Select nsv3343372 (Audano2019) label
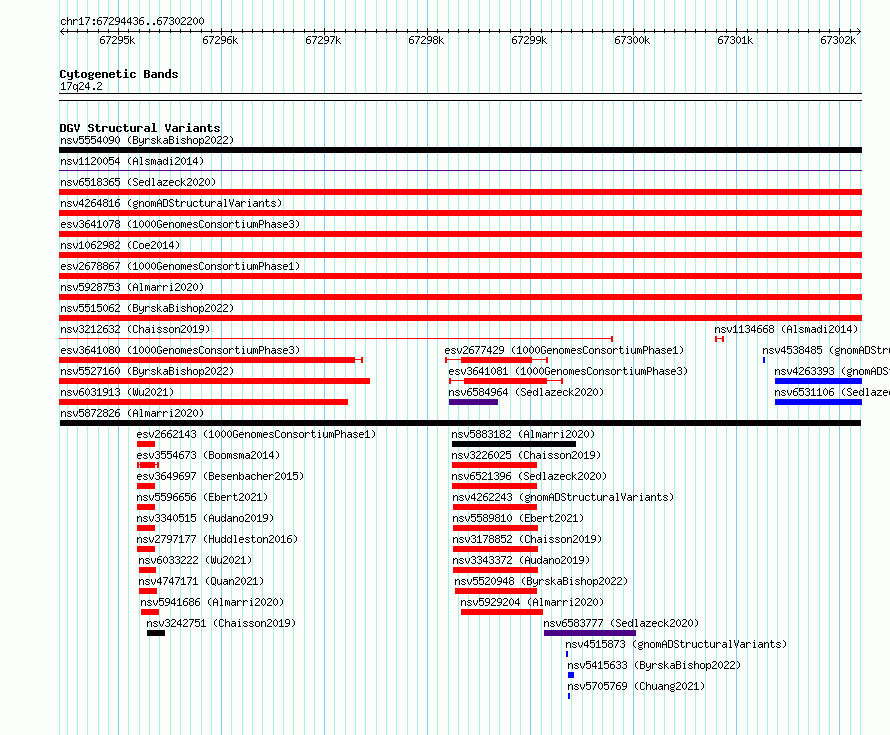Screen dimensions: 890x735 [521, 560]
